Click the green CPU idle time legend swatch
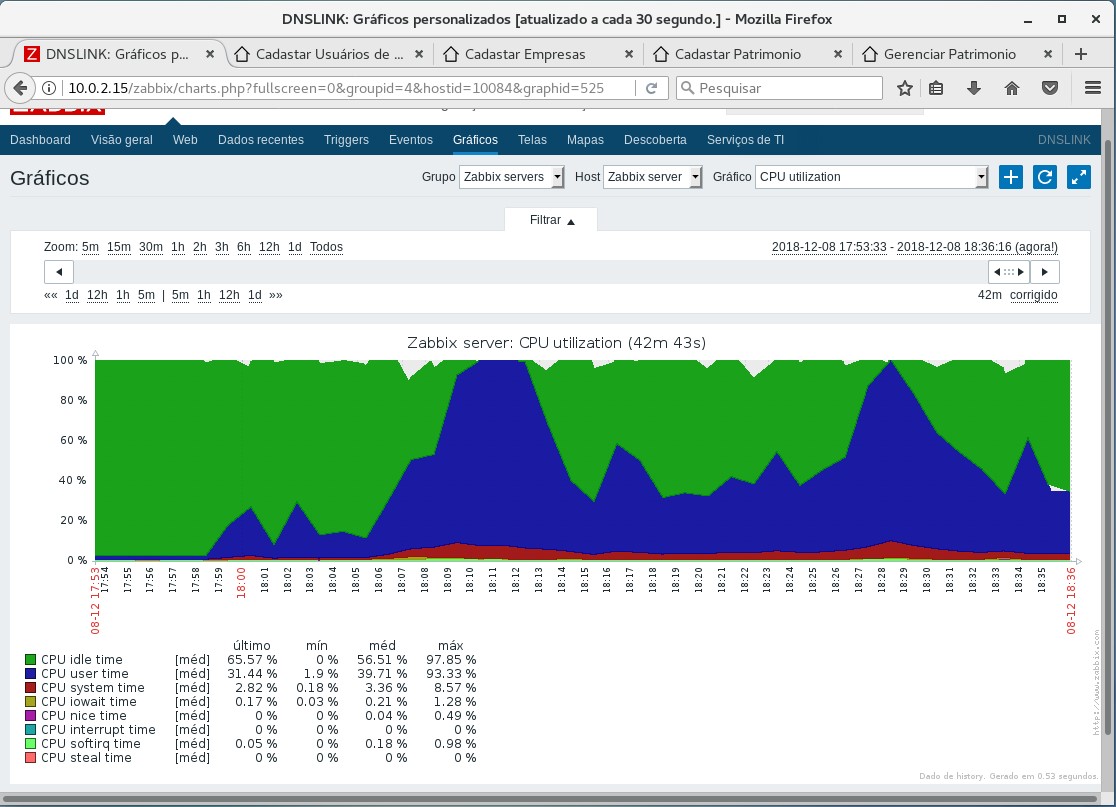This screenshot has height=807, width=1116. coord(30,660)
